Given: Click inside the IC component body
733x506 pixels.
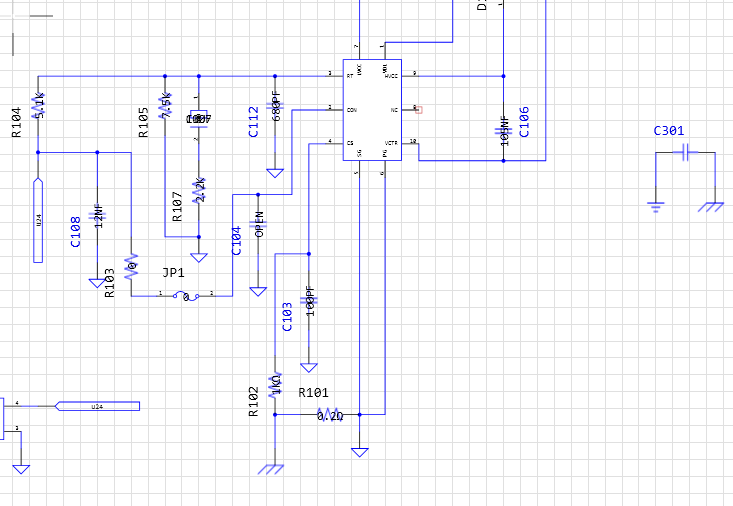Looking at the screenshot, I should pyautogui.click(x=372, y=110).
